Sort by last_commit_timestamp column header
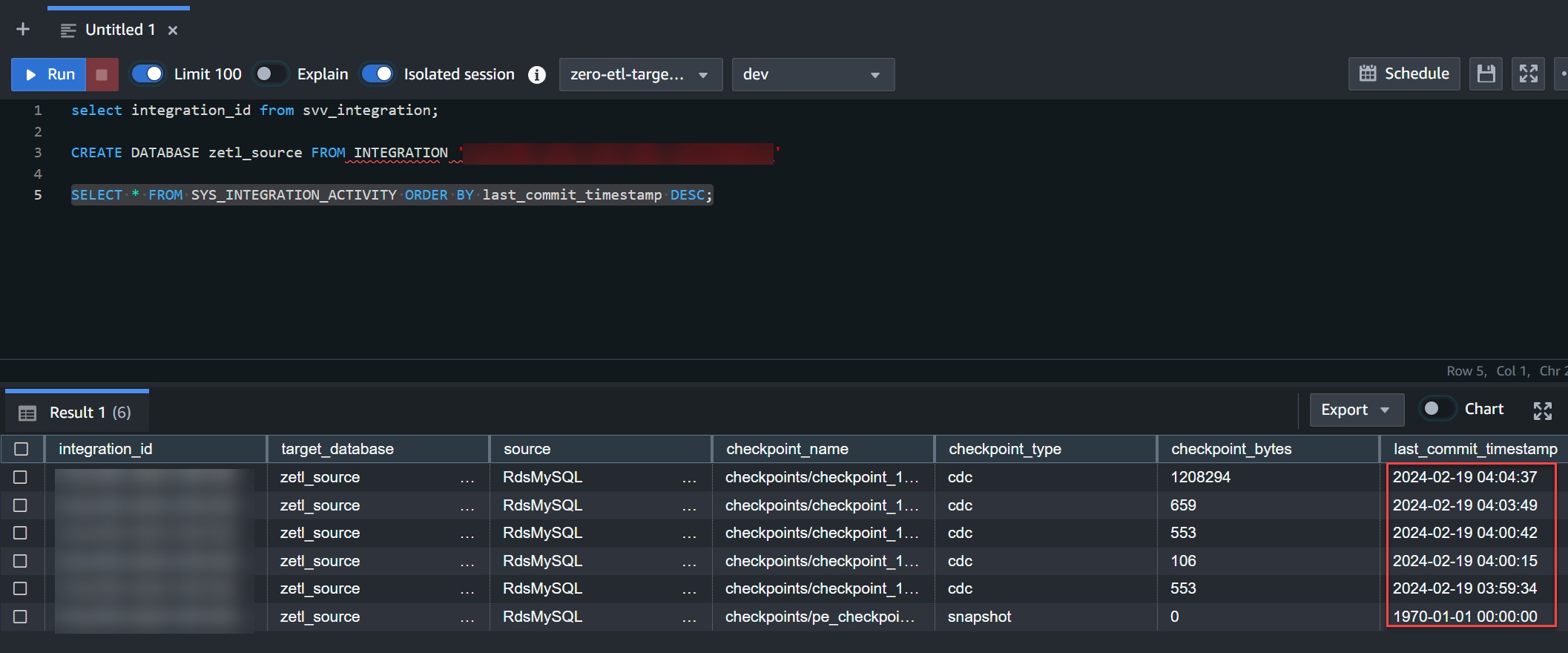The image size is (1568, 653). pos(1475,449)
